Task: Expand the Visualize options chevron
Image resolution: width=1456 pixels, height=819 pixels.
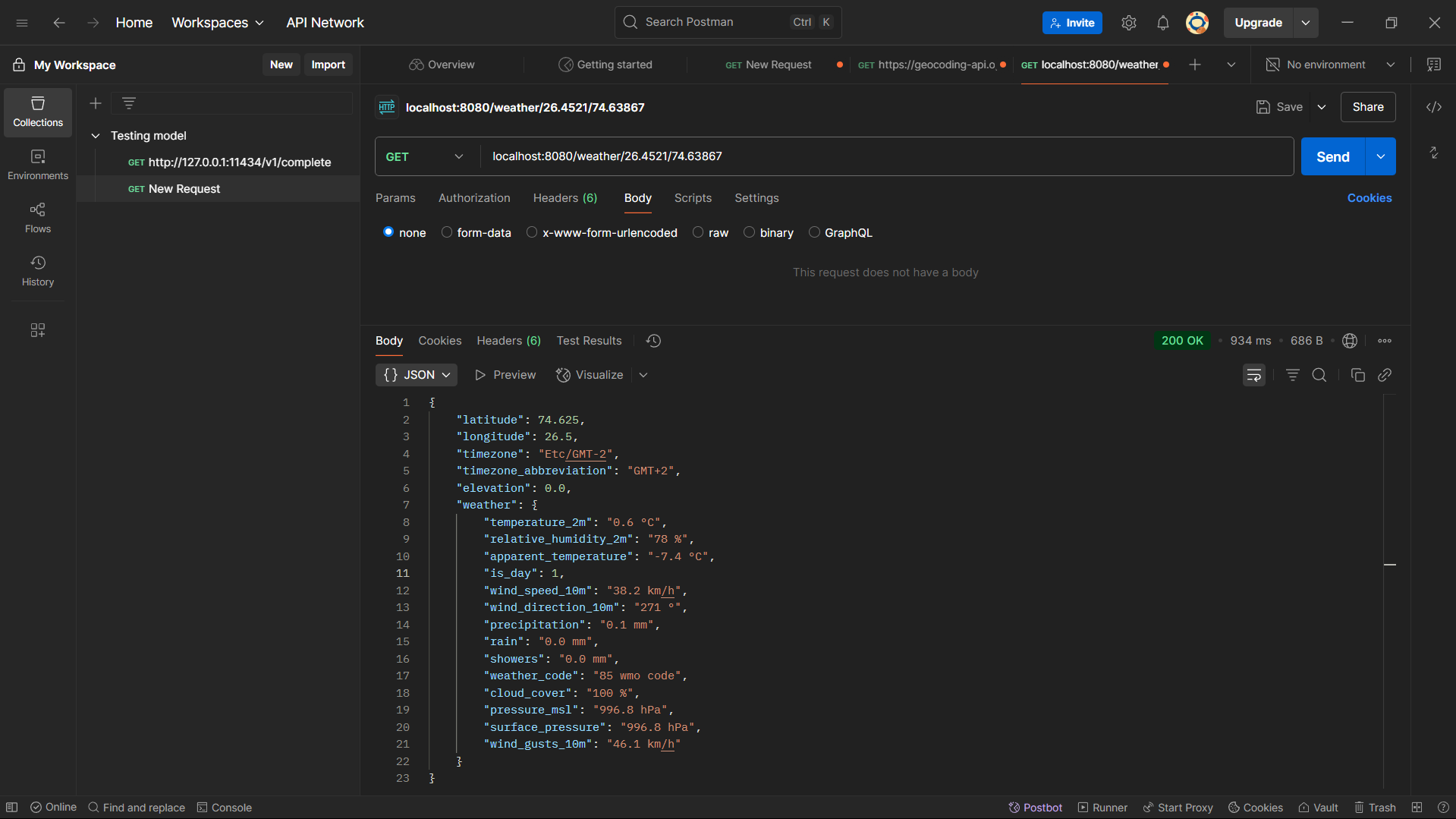Action: pos(643,375)
